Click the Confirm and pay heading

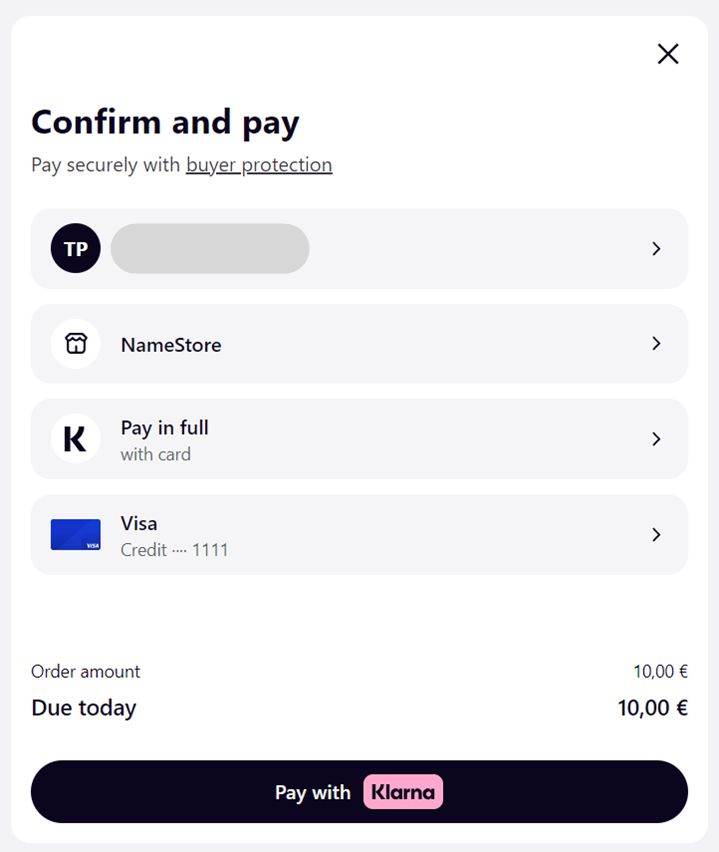[x=165, y=122]
